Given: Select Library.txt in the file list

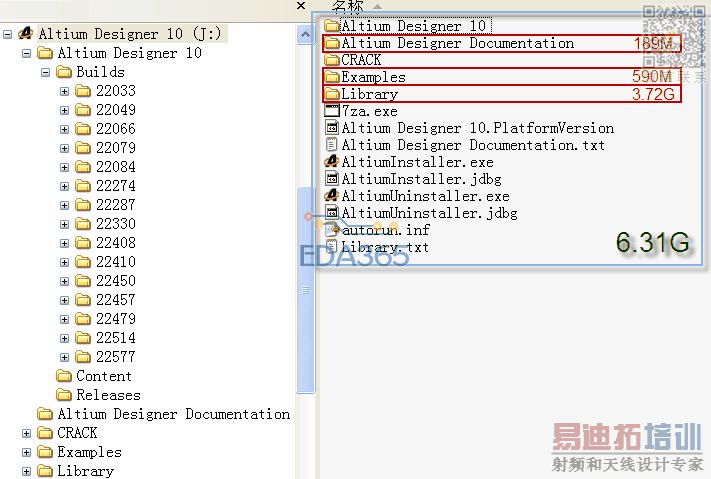Looking at the screenshot, I should click(385, 247).
